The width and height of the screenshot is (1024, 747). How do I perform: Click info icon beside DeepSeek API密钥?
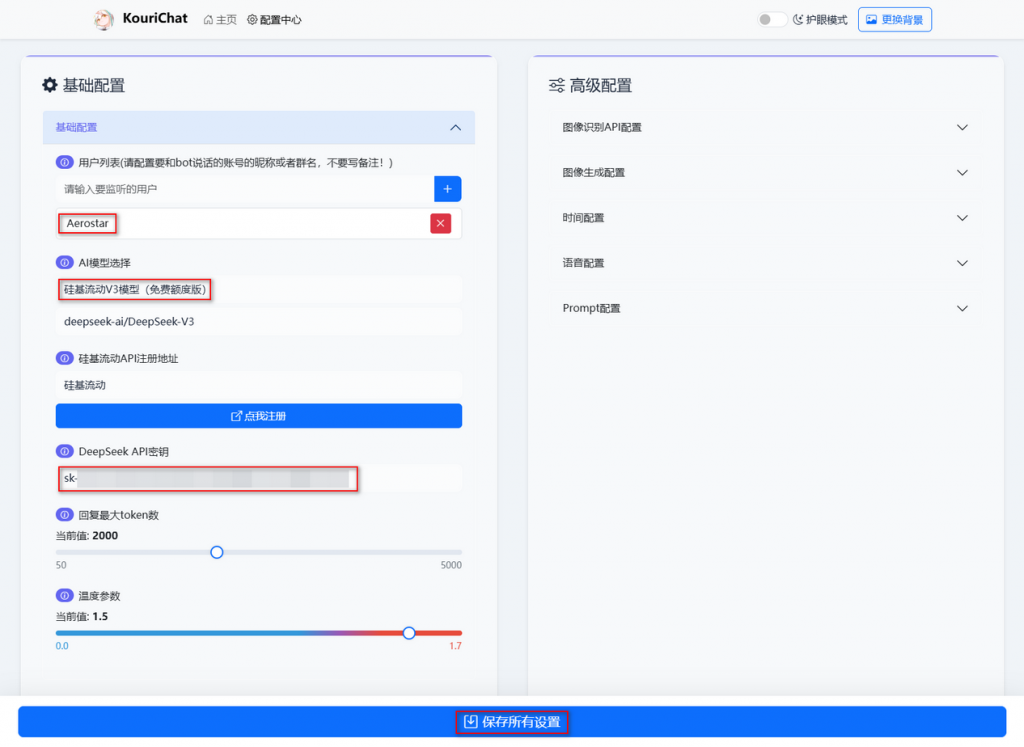tap(64, 451)
